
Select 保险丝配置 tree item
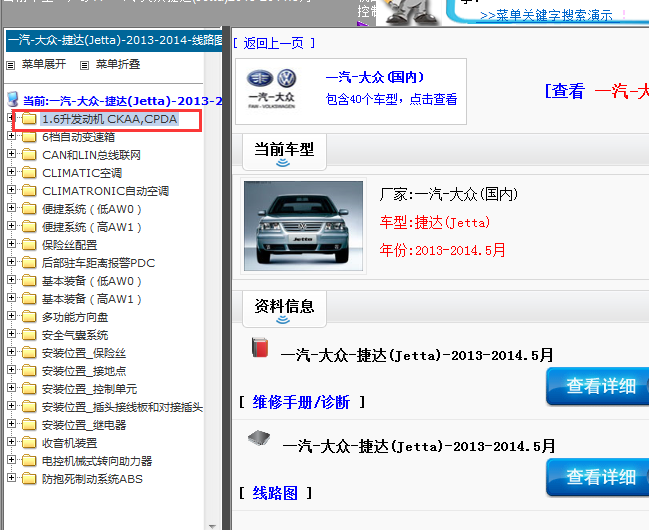[x=70, y=245]
